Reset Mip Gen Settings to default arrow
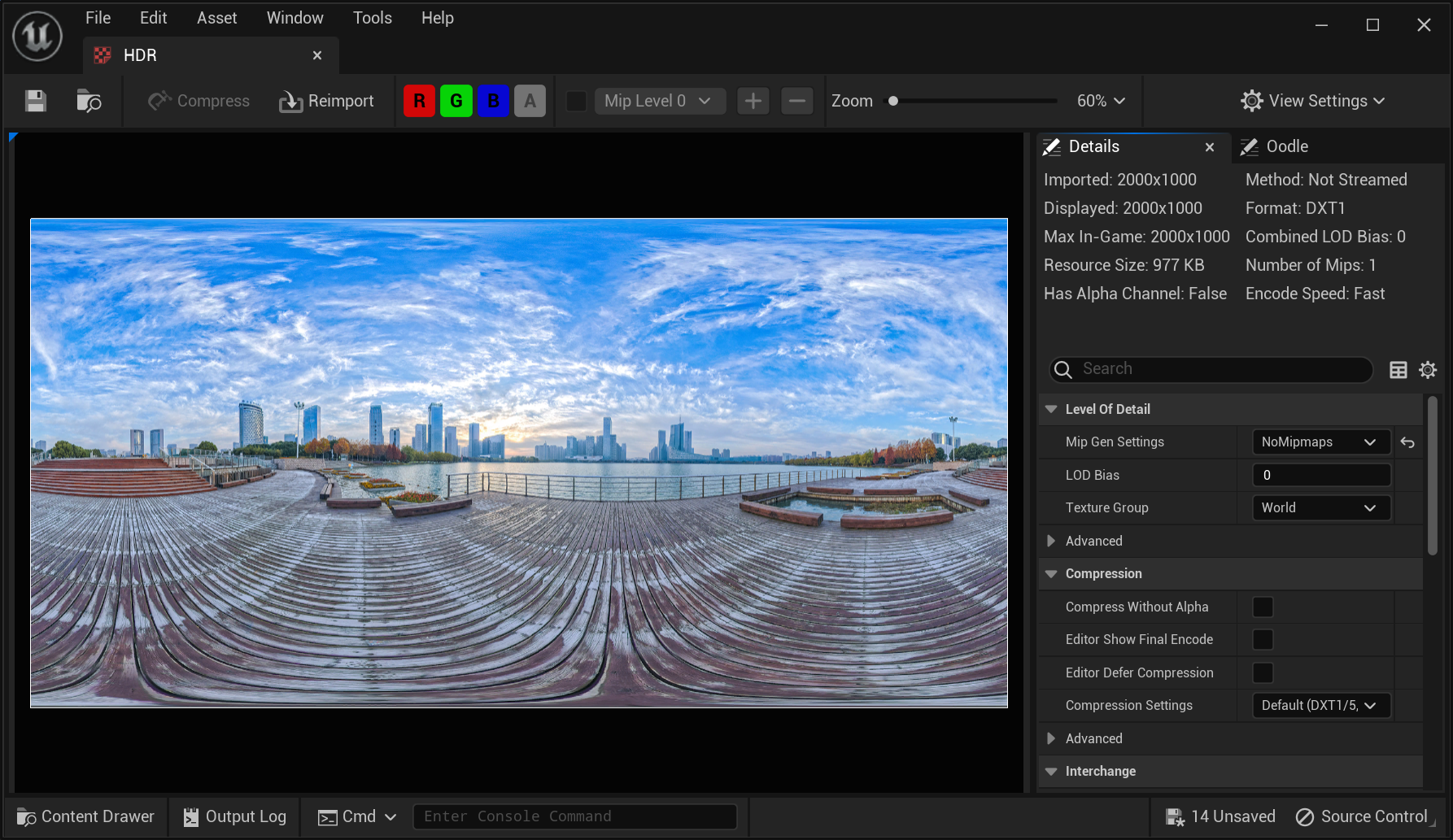 point(1407,442)
